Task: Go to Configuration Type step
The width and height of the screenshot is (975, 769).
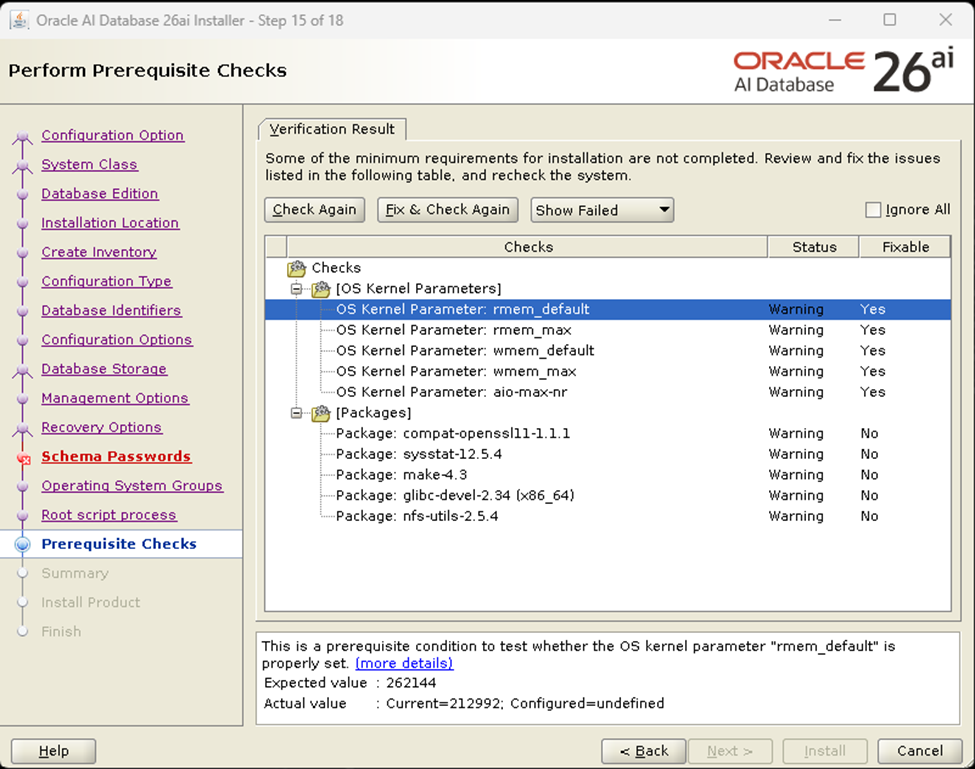Action: click(x=106, y=281)
